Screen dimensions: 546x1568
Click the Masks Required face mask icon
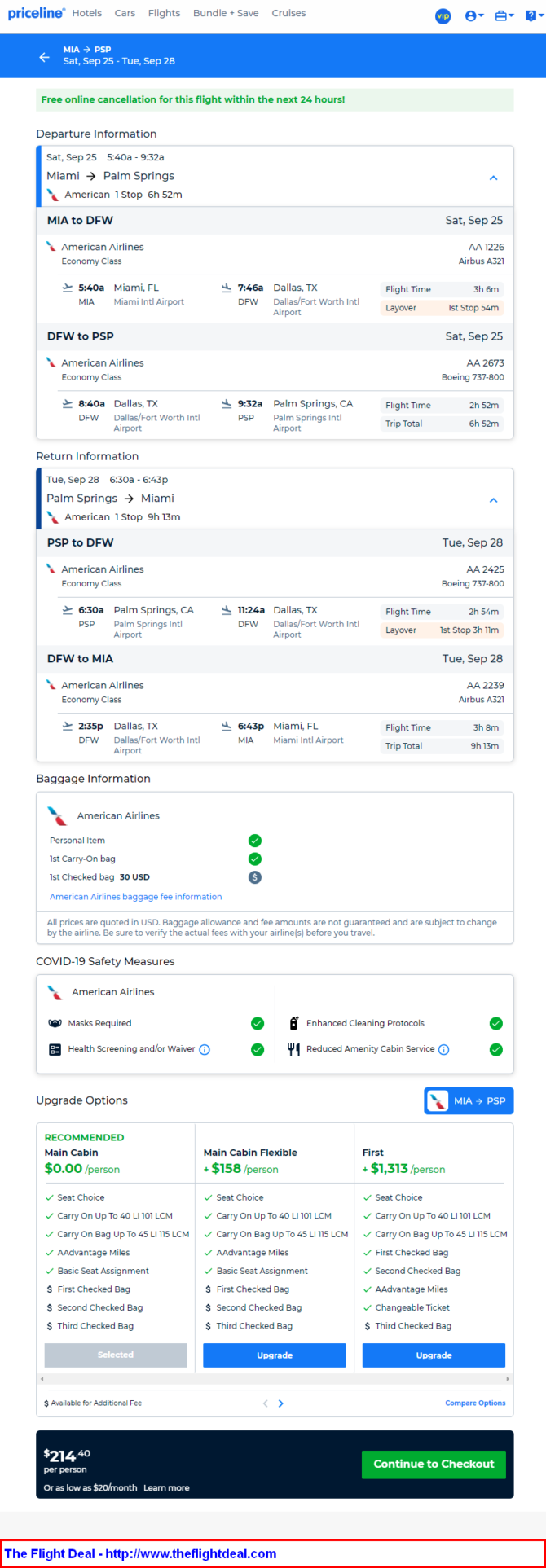click(55, 1023)
